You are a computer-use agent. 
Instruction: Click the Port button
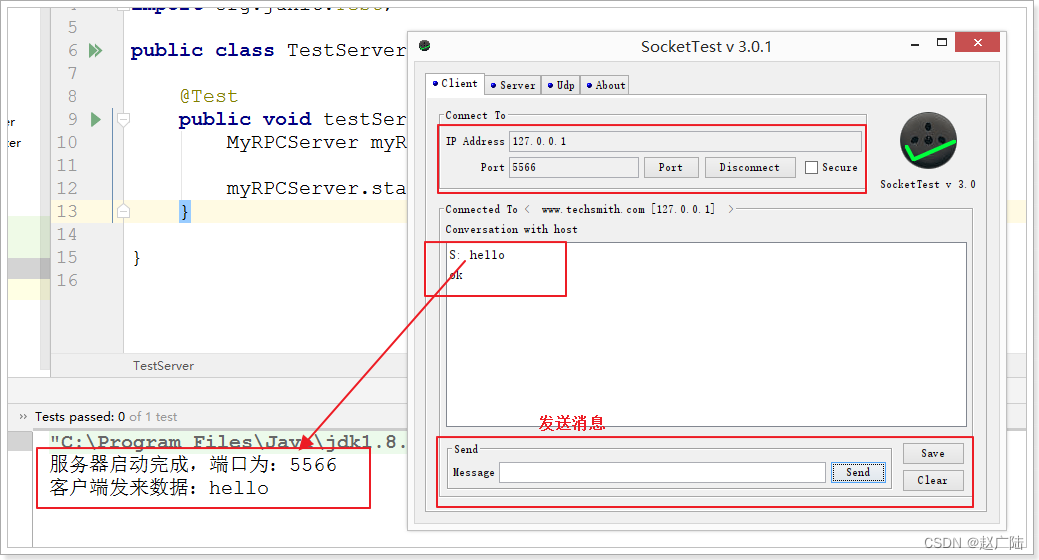click(671, 167)
